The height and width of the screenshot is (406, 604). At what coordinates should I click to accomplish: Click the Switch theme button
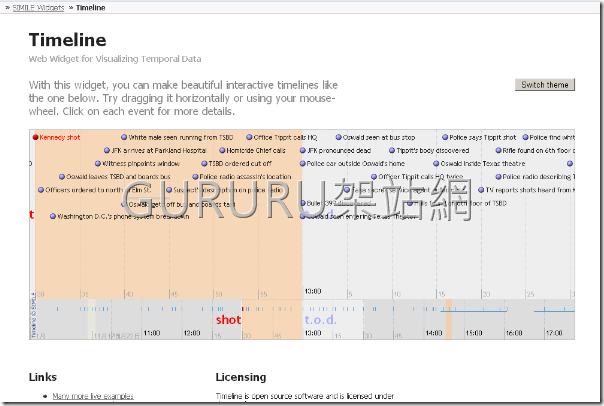click(x=545, y=85)
